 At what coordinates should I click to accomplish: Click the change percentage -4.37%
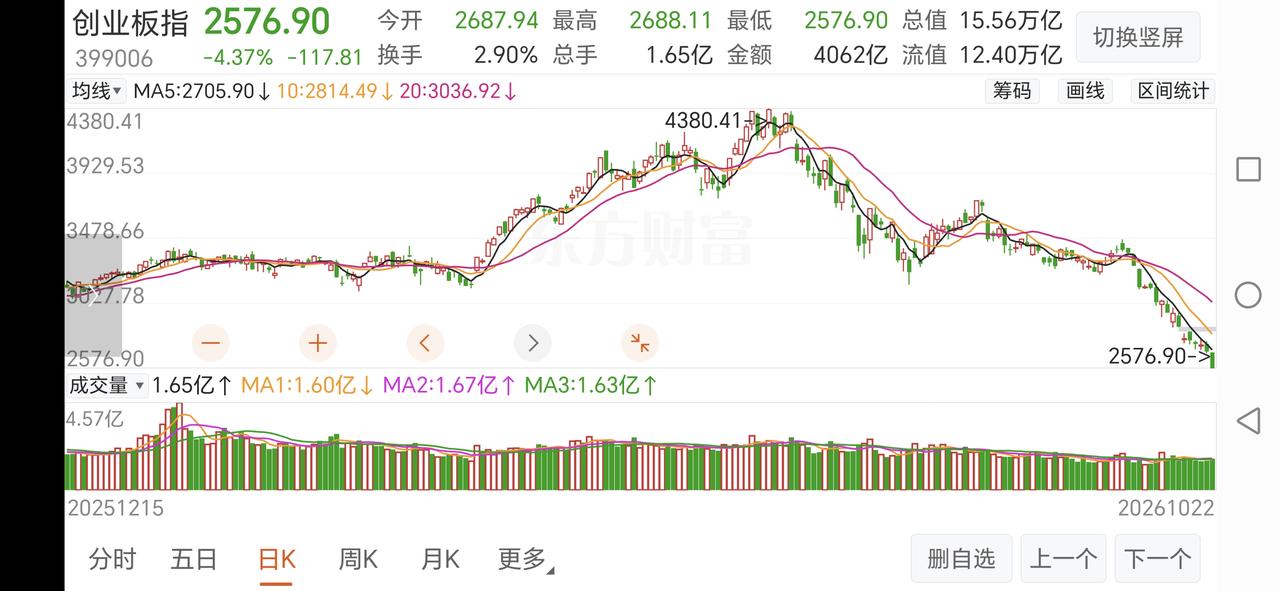pyautogui.click(x=236, y=58)
